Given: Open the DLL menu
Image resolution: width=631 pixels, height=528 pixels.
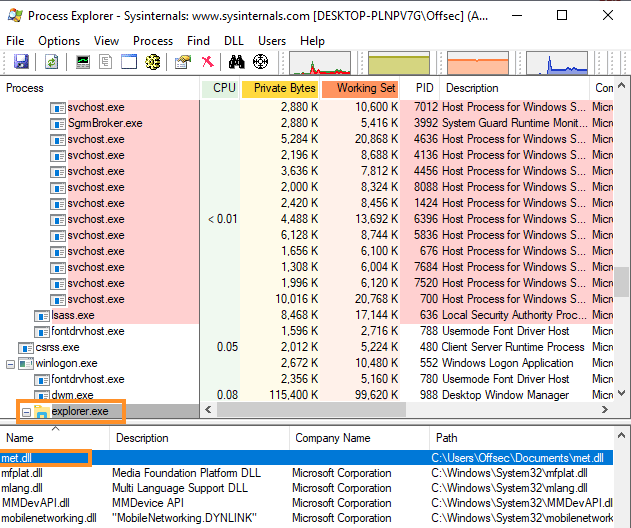Looking at the screenshot, I should pyautogui.click(x=234, y=41).
